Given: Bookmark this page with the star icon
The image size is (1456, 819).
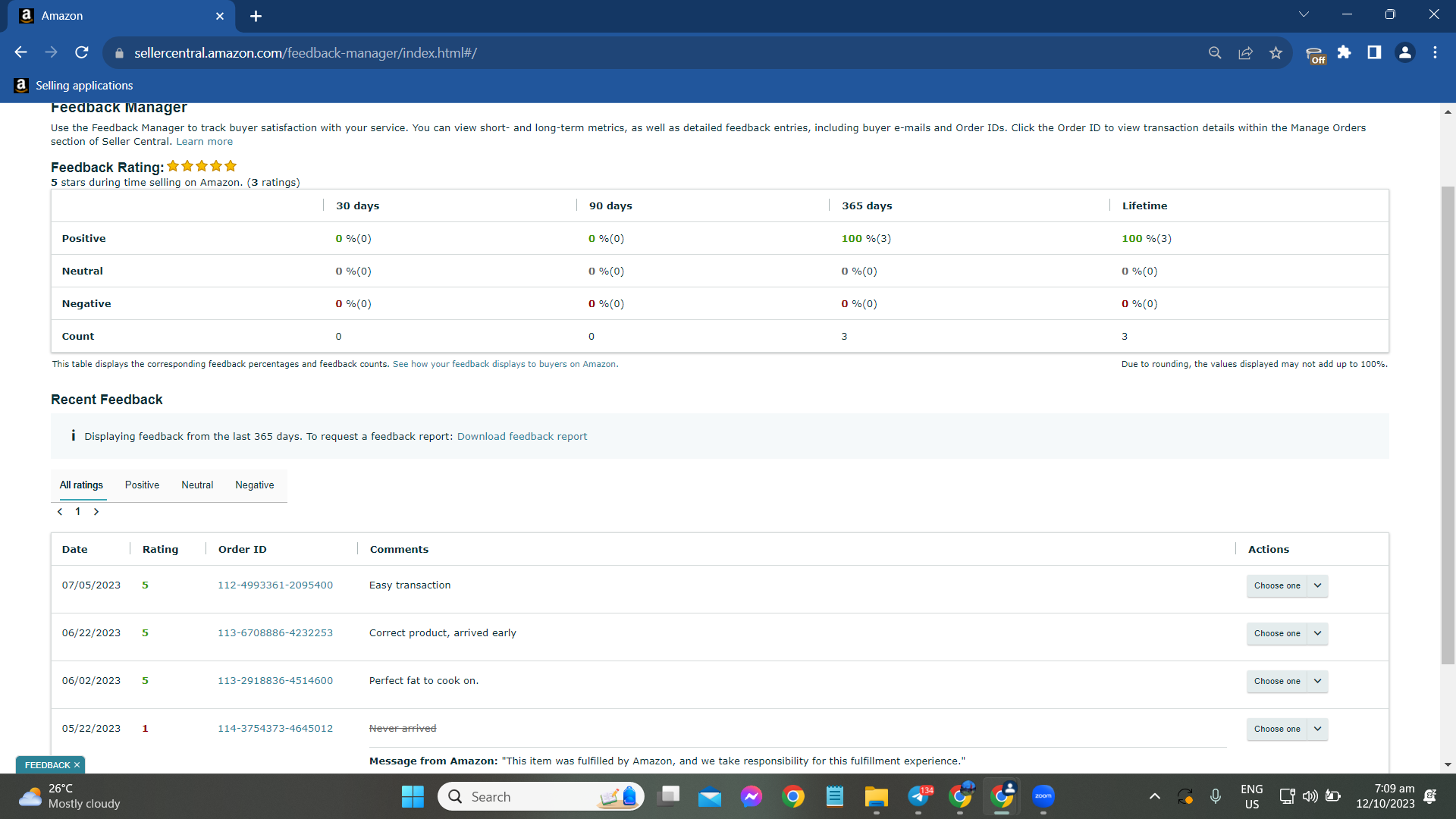Looking at the screenshot, I should pyautogui.click(x=1276, y=52).
